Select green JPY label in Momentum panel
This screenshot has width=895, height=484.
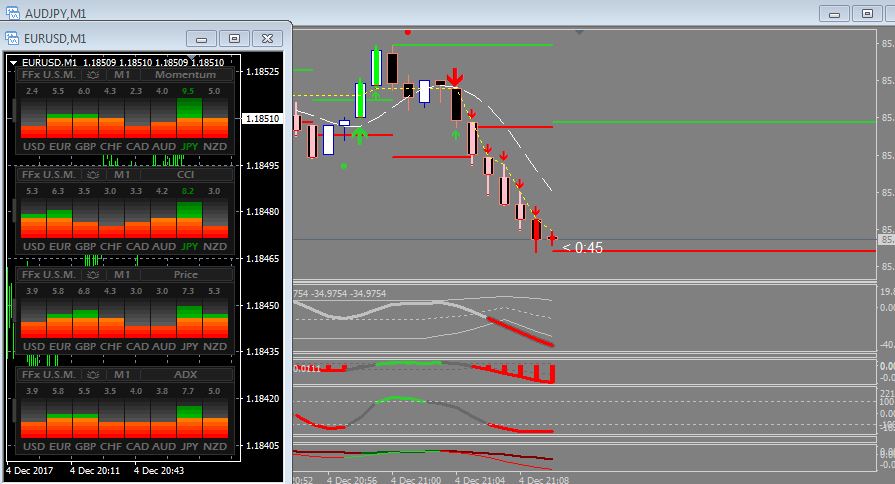coord(190,147)
